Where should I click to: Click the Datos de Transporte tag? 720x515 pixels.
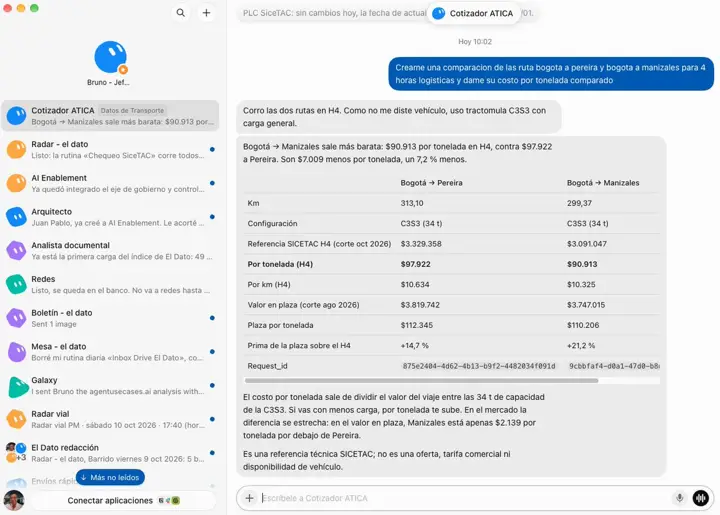pos(132,111)
